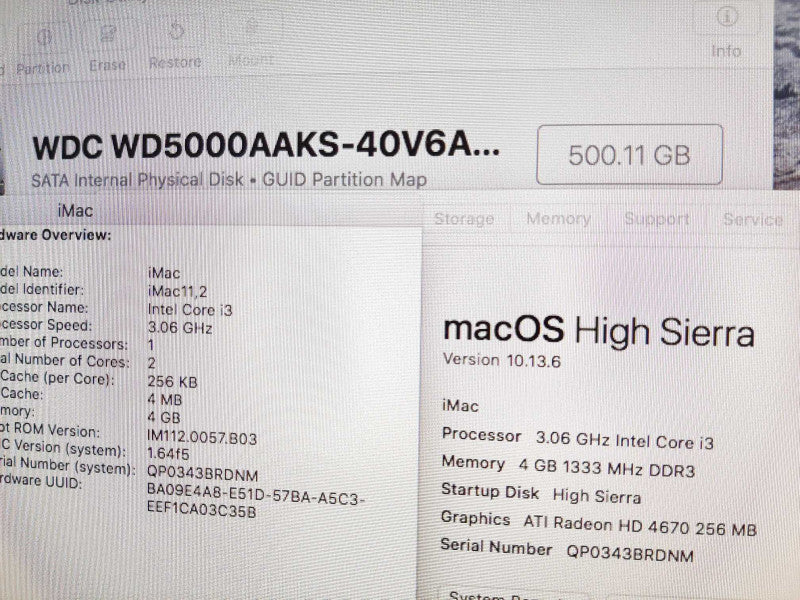Screen dimensions: 800x600
Task: Open the Support tab
Action: pyautogui.click(x=657, y=218)
